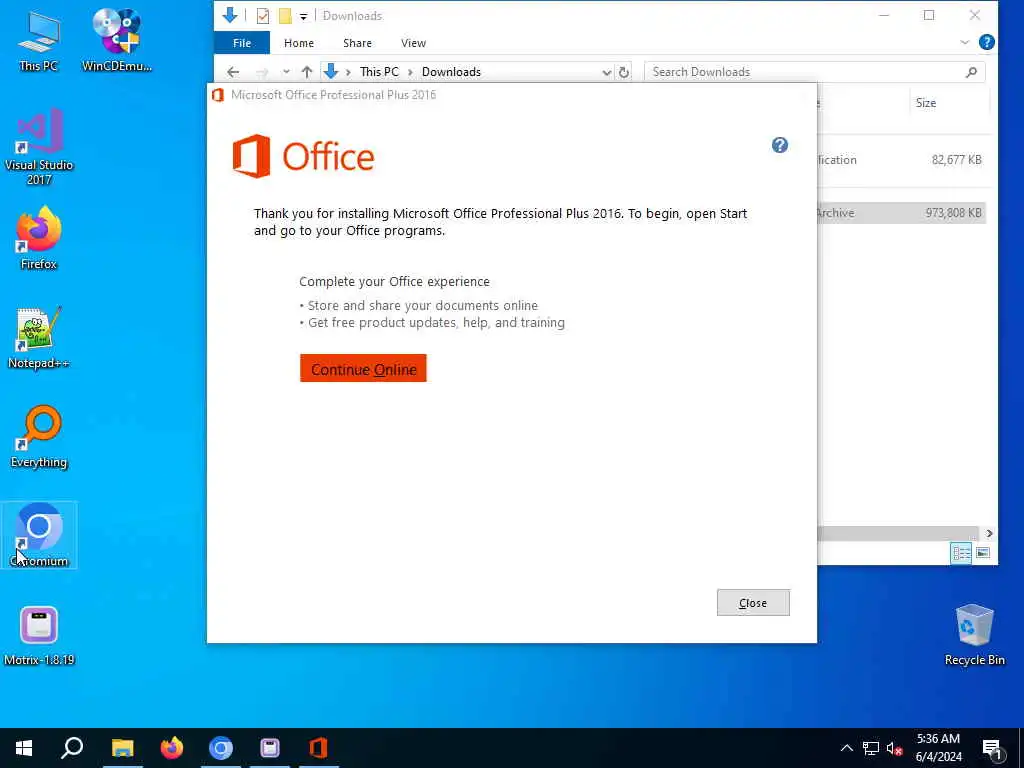Click the Properties quick access icon
Viewport: 1024px width, 768px height.
[x=263, y=16]
